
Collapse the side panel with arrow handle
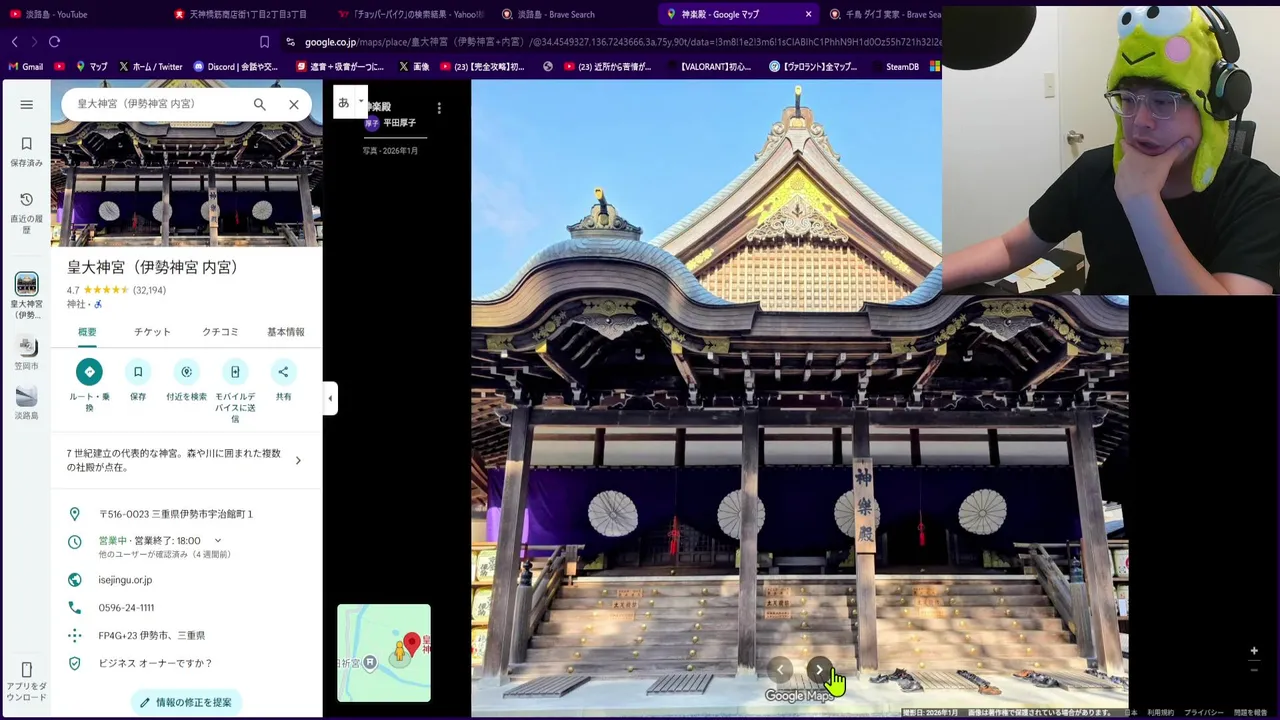330,398
